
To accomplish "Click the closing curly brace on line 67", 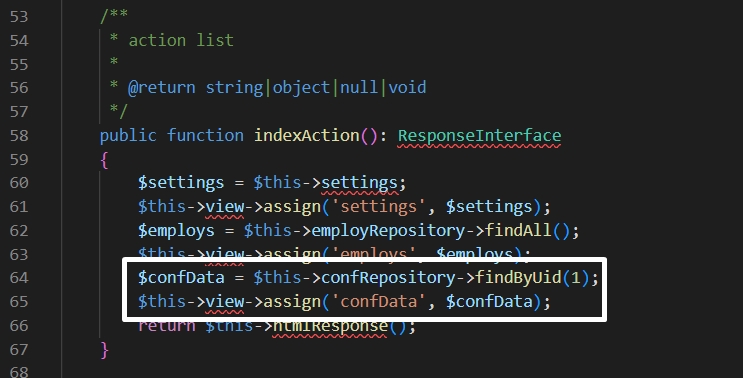I will [x=104, y=350].
